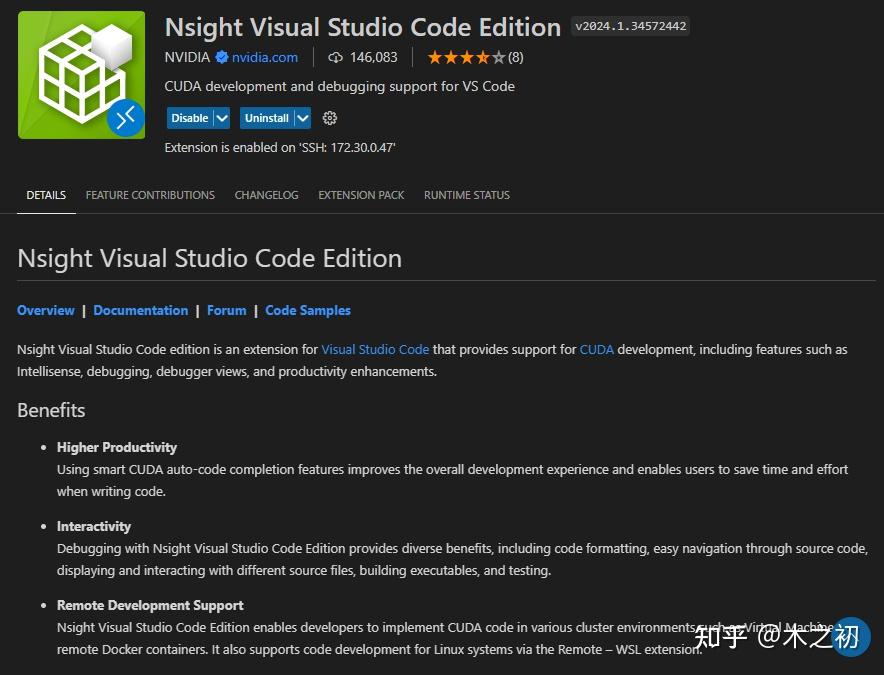Click the Nsight extension logo icon
The width and height of the screenshot is (884, 675).
click(x=80, y=75)
